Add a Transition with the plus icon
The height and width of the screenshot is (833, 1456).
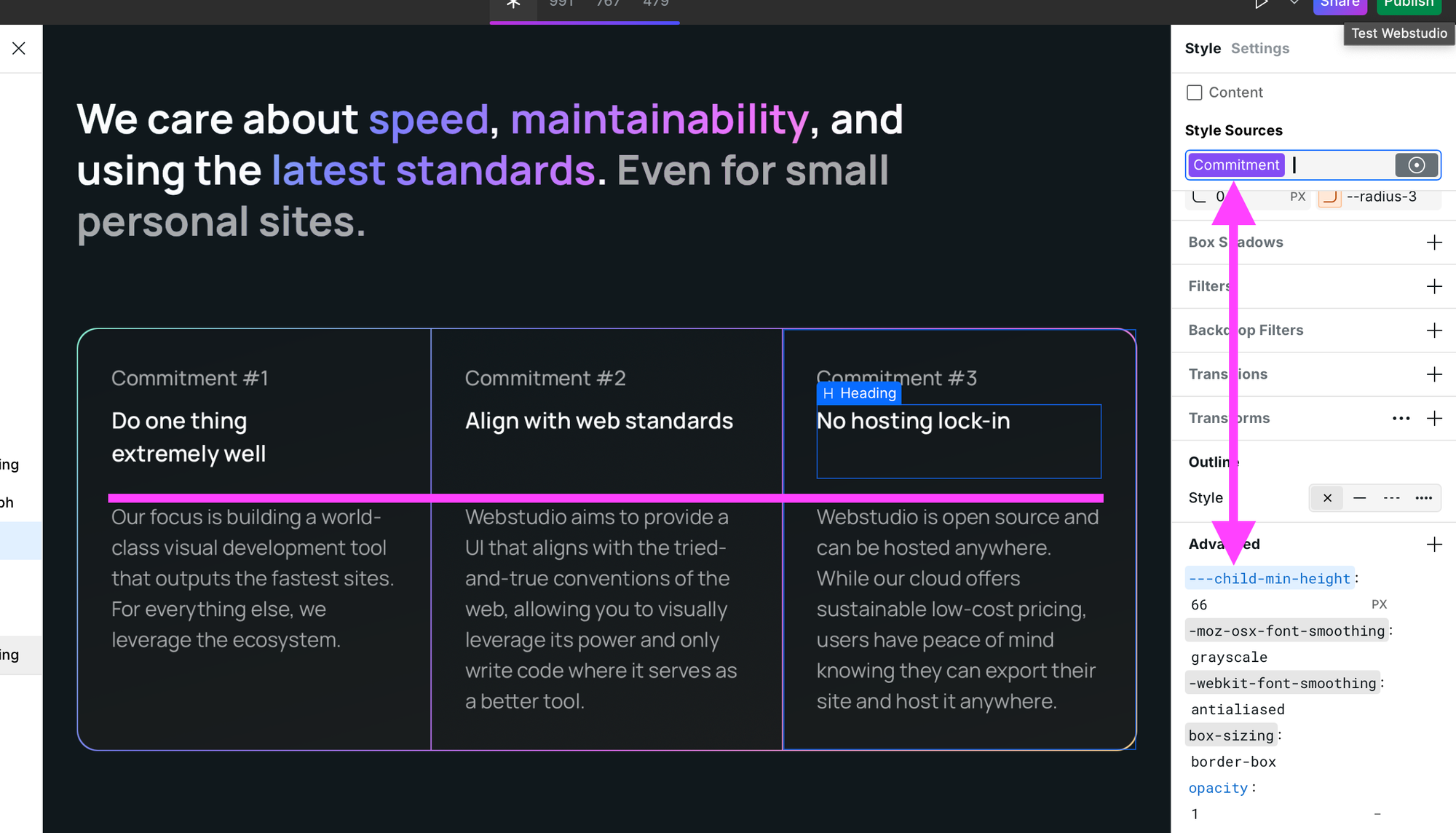click(x=1434, y=374)
